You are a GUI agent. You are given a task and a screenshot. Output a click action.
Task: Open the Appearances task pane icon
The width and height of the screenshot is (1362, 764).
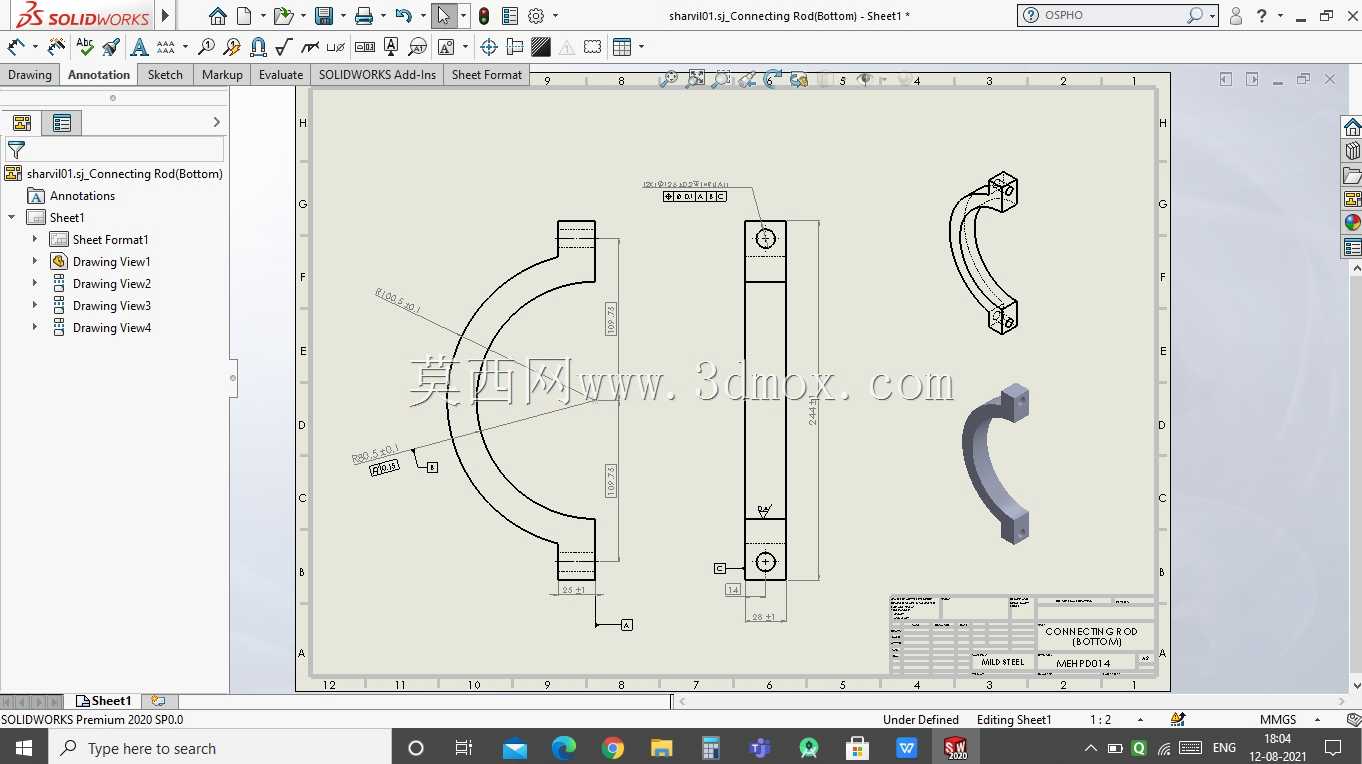(x=1352, y=222)
